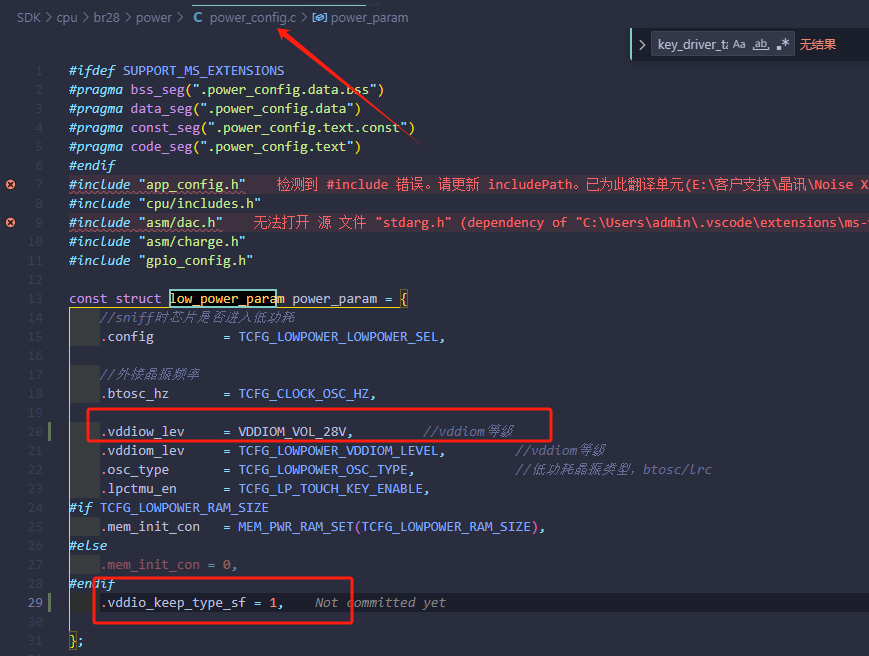Click the git change marker beside line 20
The width and height of the screenshot is (869, 656).
pyautogui.click(x=50, y=431)
